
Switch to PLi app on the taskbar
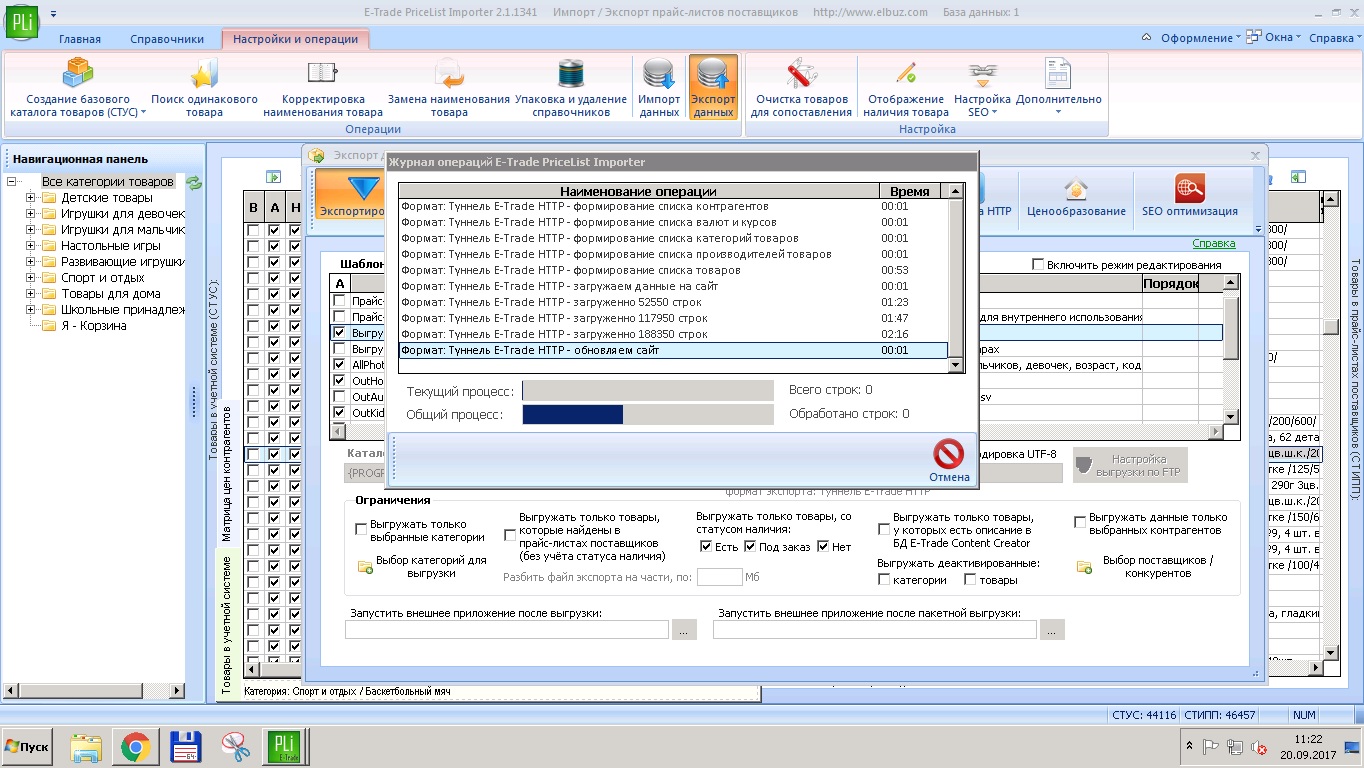coord(284,747)
